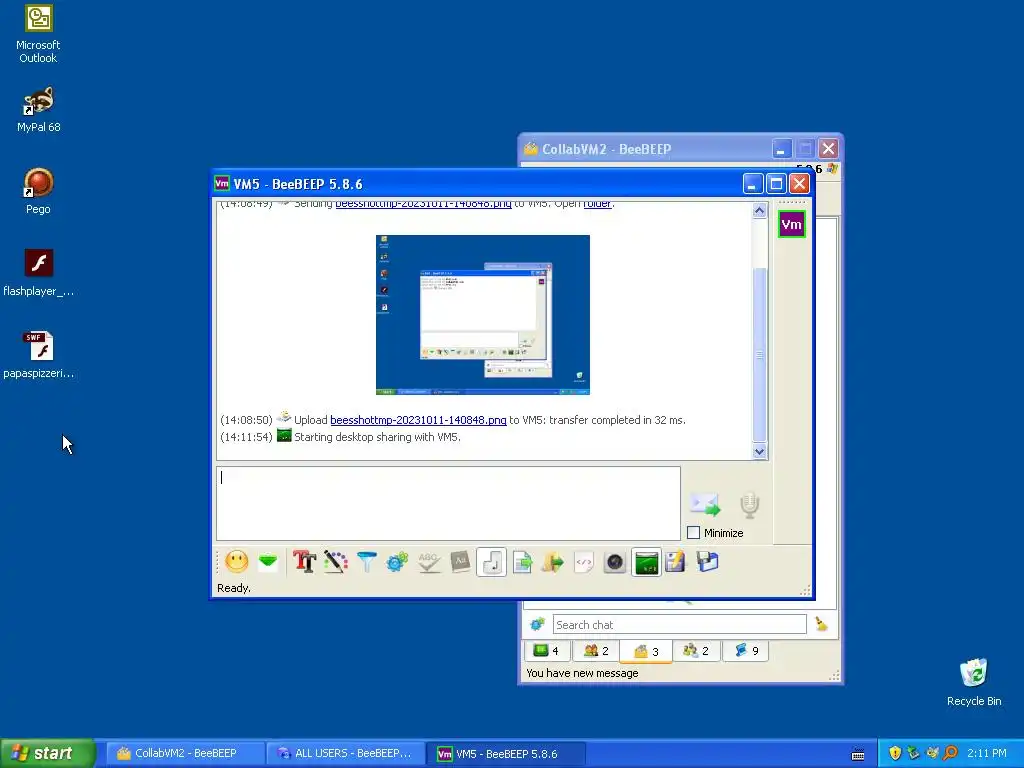This screenshot has height=768, width=1024.
Task: Select the Recycle Bin icon
Action: click(974, 682)
